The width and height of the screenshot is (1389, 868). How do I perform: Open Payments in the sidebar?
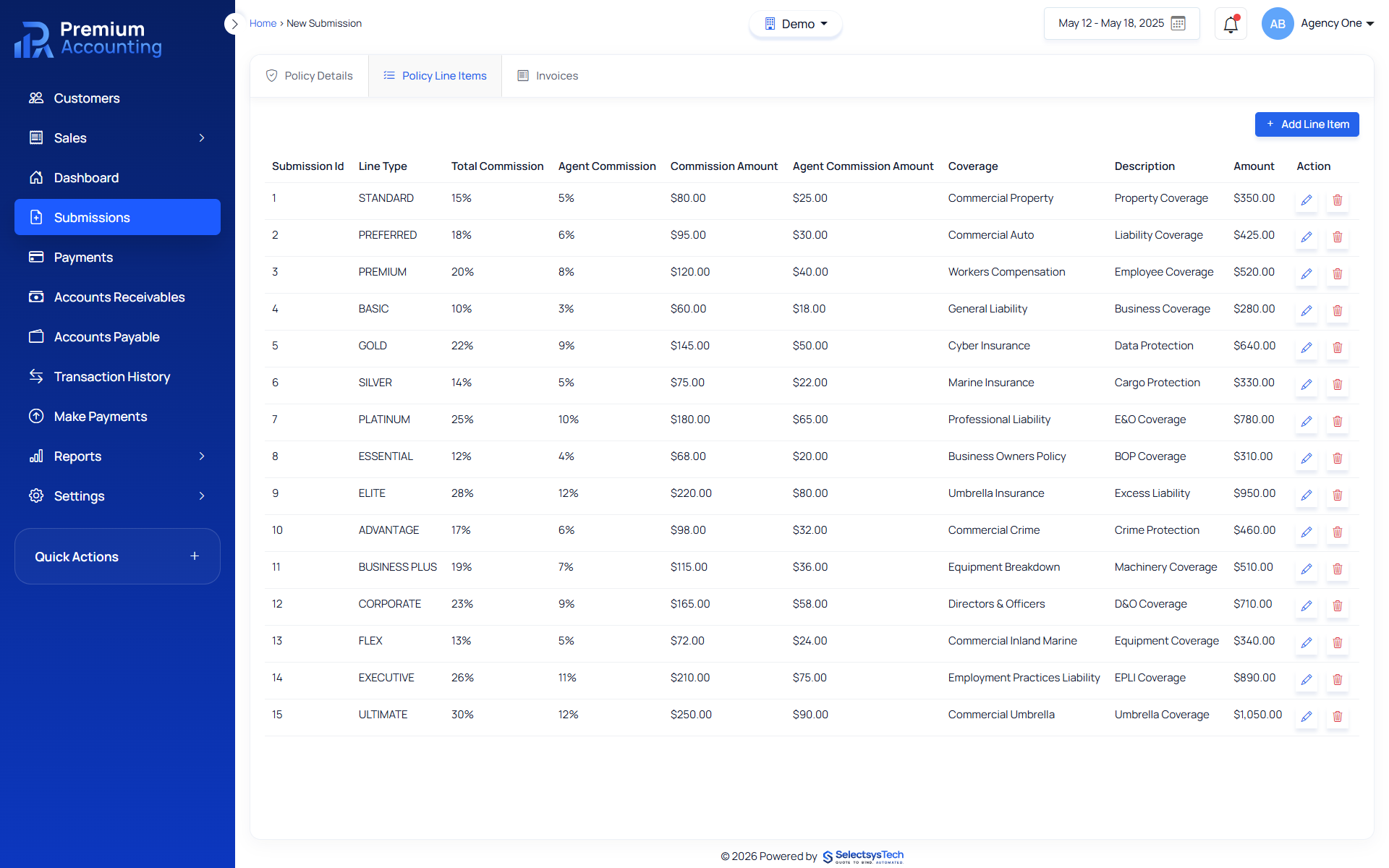point(117,257)
